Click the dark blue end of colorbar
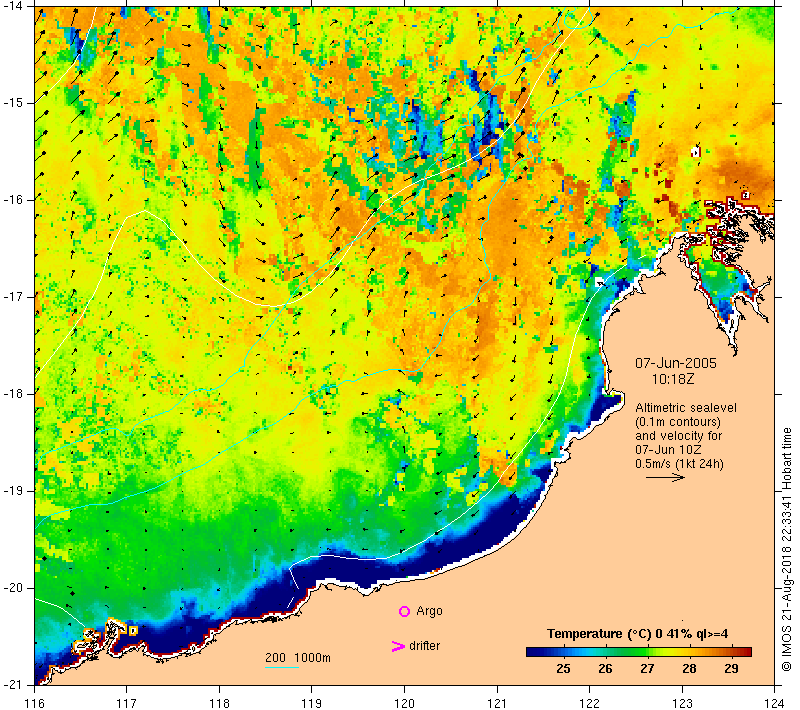Viewport: 800px width, 710px height. pyautogui.click(x=533, y=652)
